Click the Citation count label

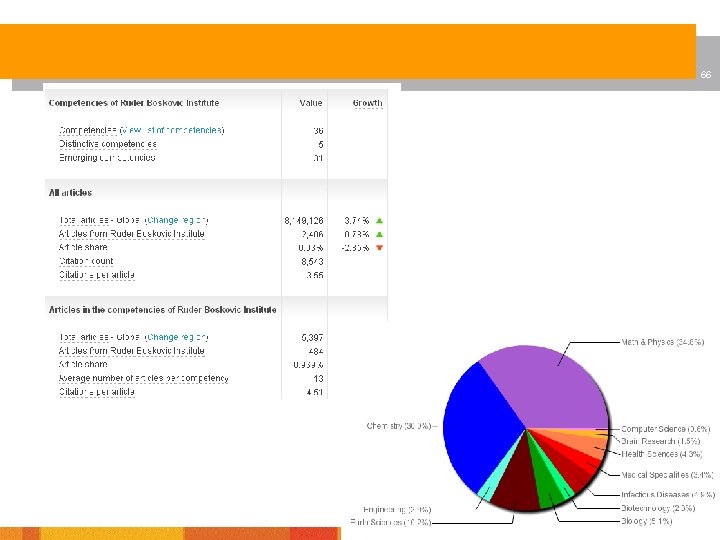(x=86, y=261)
